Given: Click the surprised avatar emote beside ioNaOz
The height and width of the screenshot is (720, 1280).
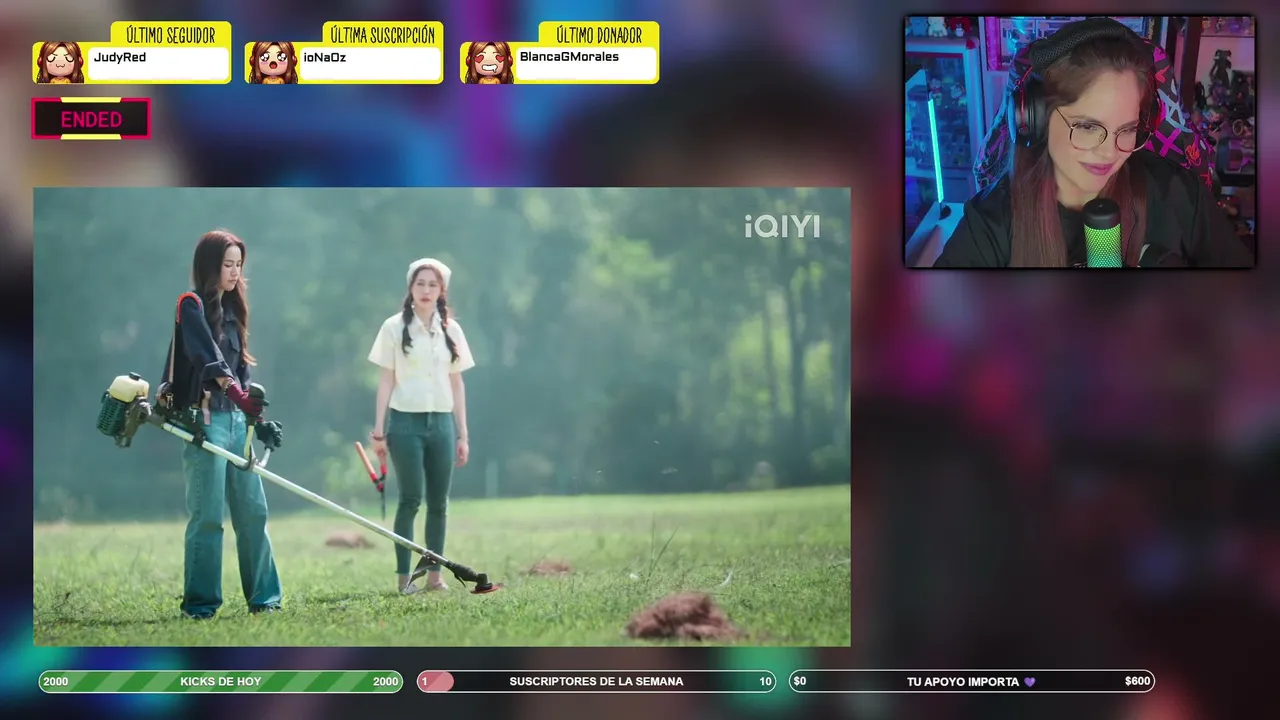Looking at the screenshot, I should pyautogui.click(x=272, y=63).
